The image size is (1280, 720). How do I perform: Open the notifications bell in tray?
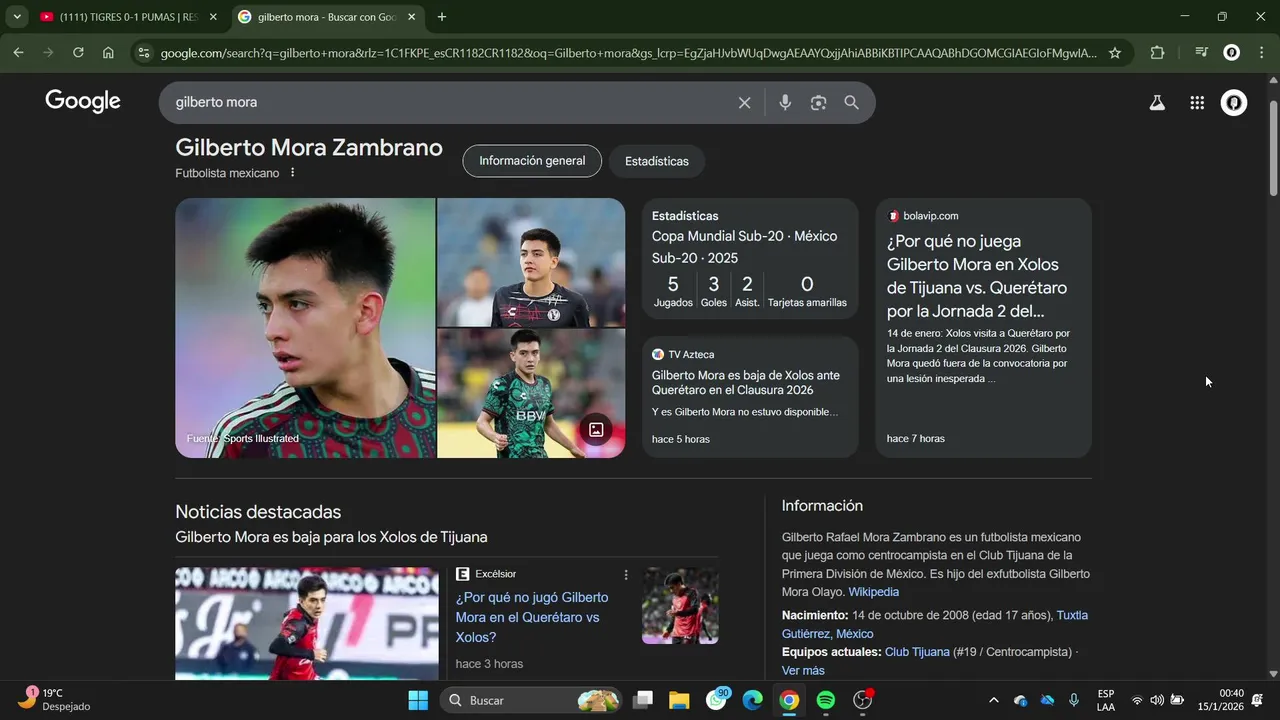pyautogui.click(x=1258, y=700)
